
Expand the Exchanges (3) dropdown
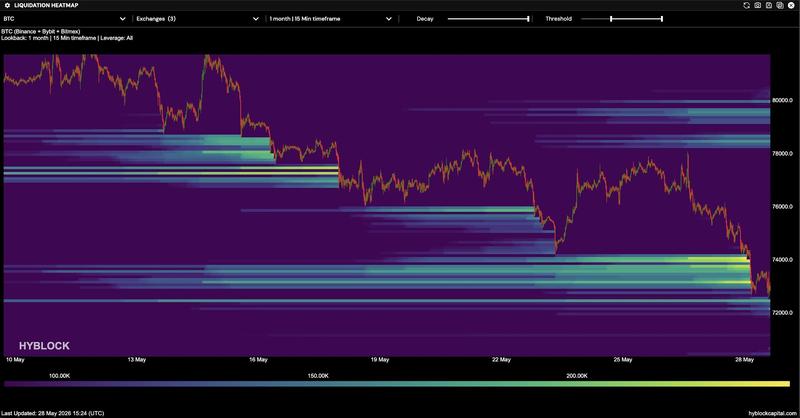(197, 19)
